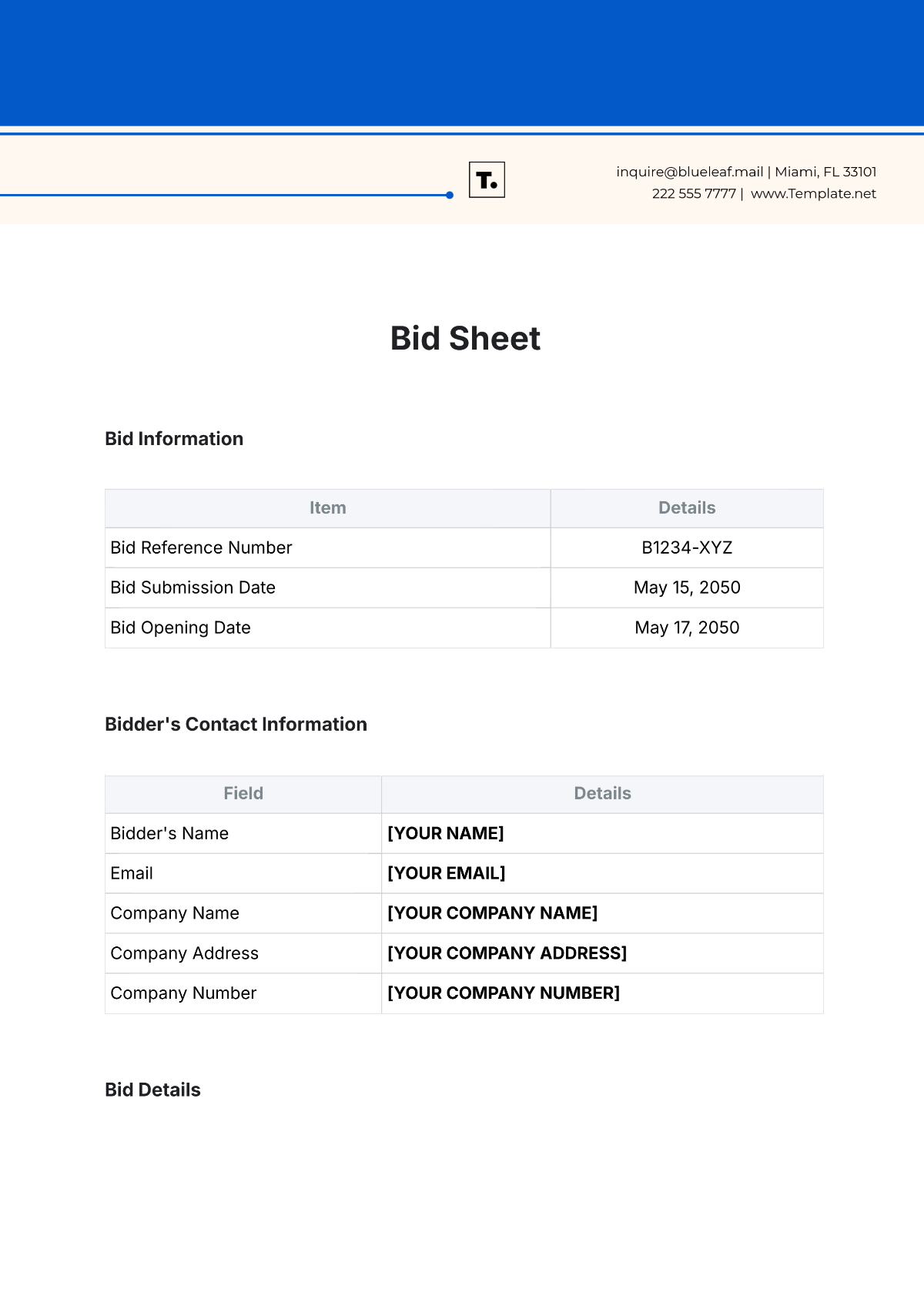Click the Bid Information heading
924x1306 pixels.
coord(174,439)
